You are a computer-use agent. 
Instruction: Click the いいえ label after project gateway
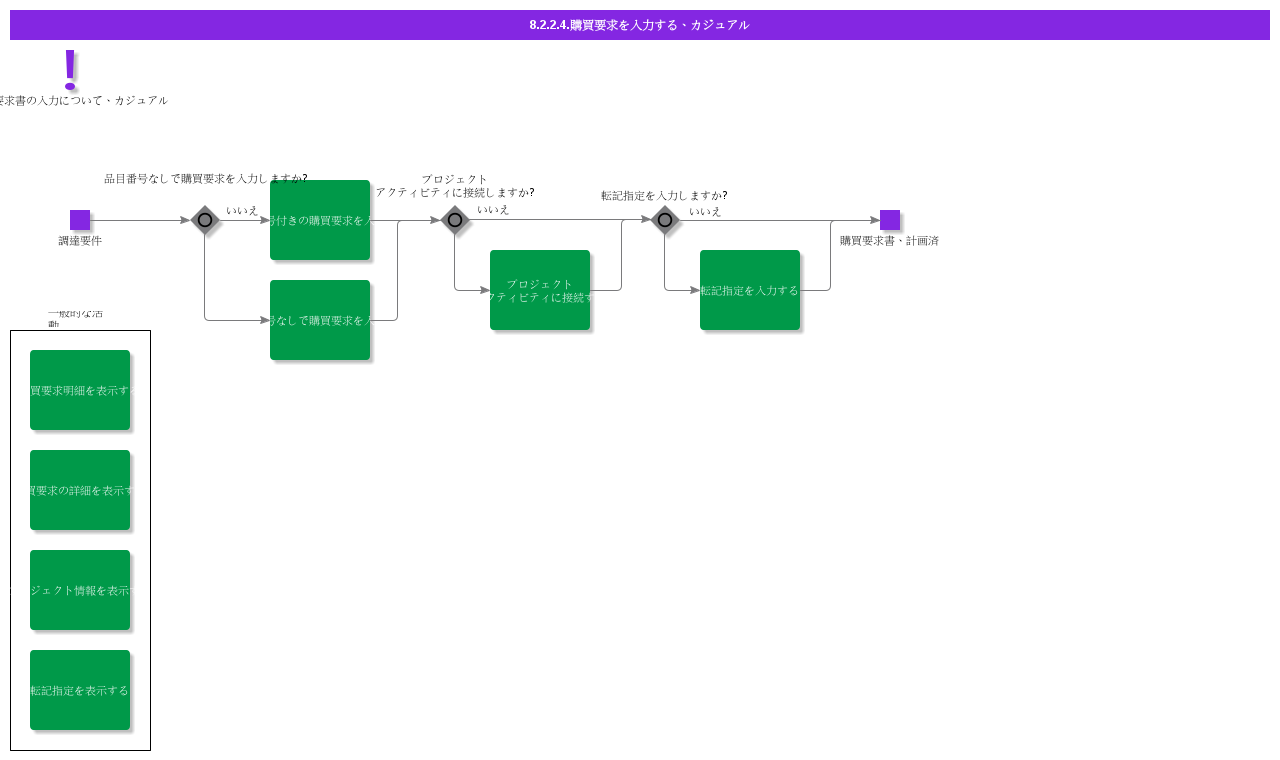(493, 210)
